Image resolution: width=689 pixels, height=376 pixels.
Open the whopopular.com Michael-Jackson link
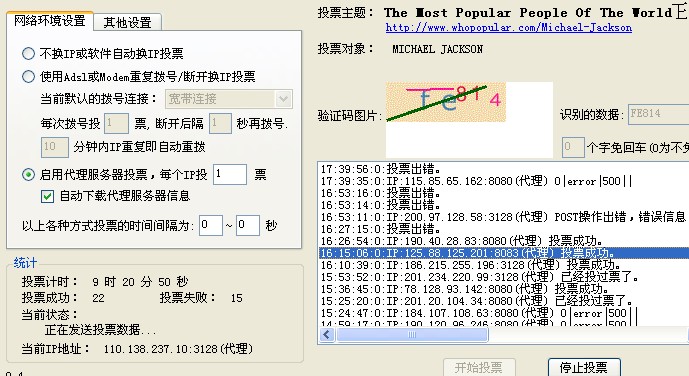coord(508,27)
